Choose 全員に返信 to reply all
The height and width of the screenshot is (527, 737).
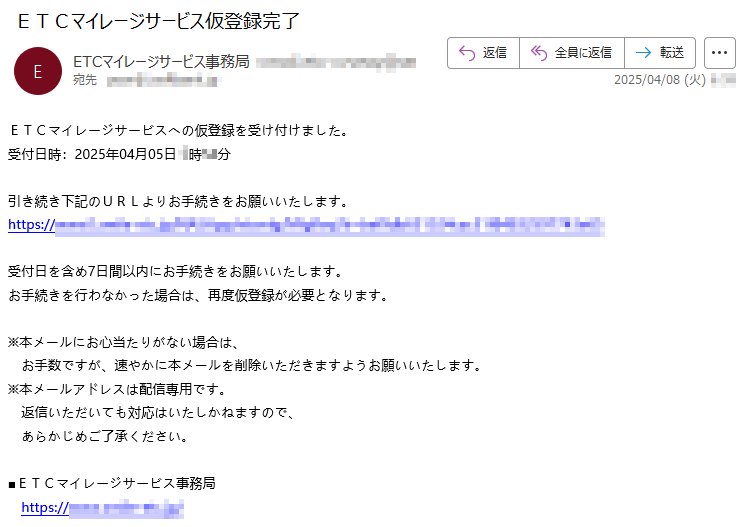572,53
